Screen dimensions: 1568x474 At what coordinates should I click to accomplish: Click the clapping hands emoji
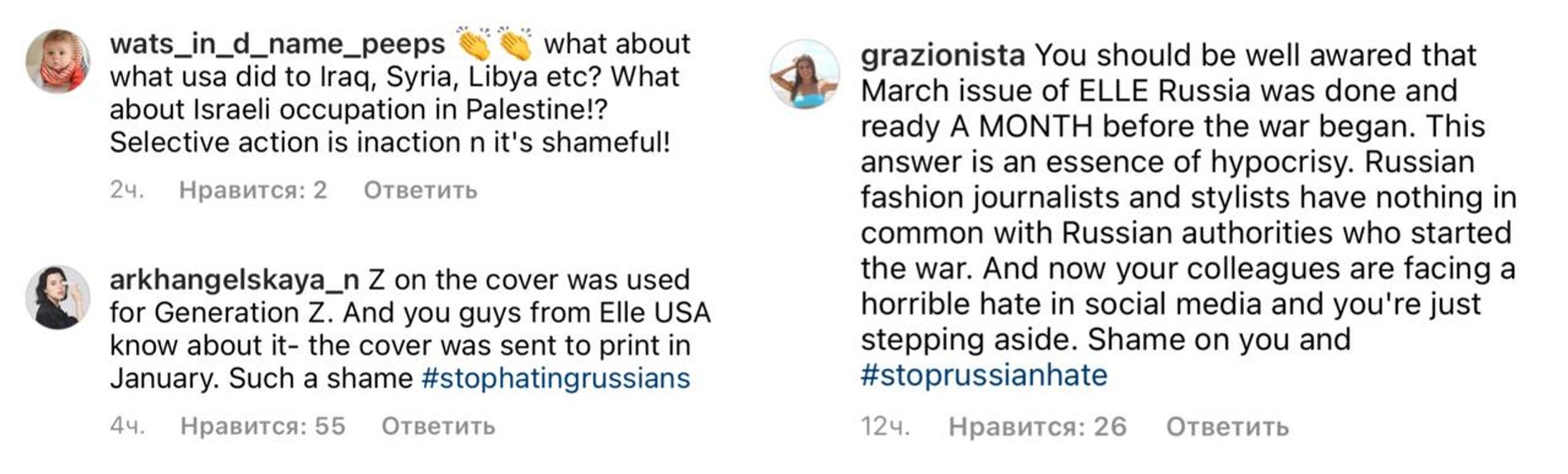click(x=494, y=44)
